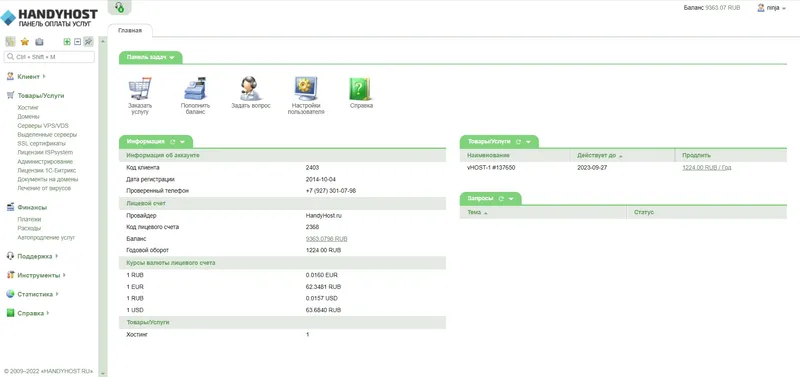The image size is (800, 377).
Task: Open Домены in the sidebar
Action: coord(28,116)
